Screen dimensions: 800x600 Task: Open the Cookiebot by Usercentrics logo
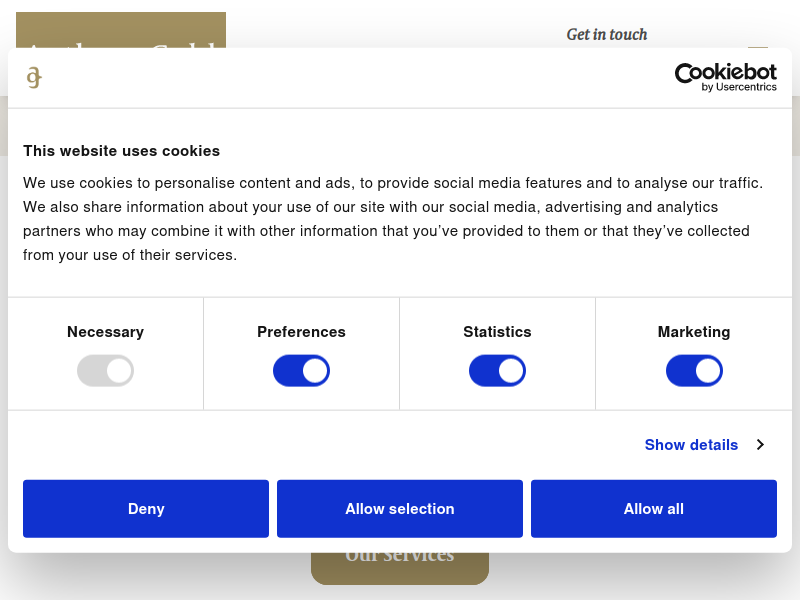725,77
